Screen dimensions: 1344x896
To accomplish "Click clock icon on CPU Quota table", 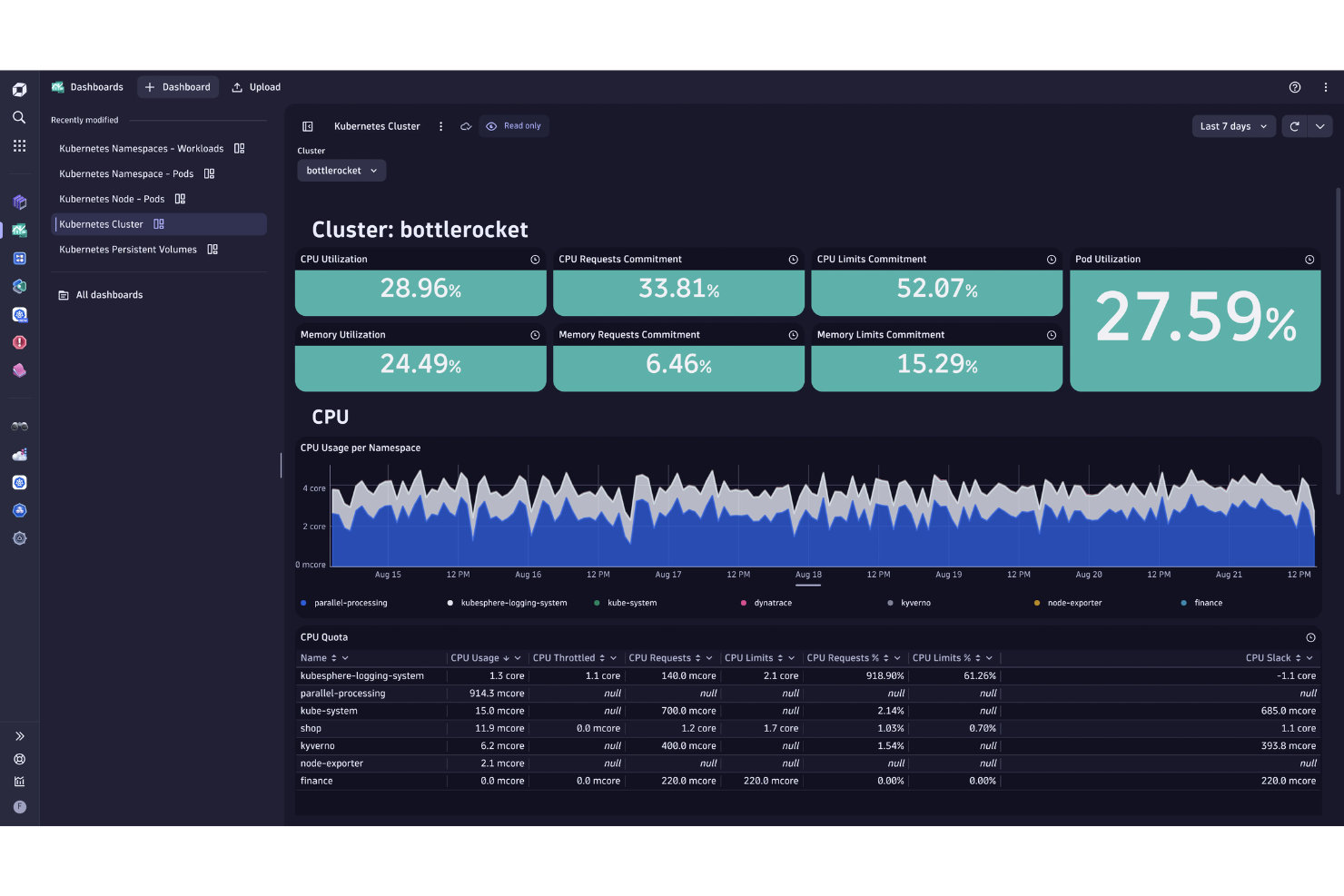I will pyautogui.click(x=1310, y=637).
